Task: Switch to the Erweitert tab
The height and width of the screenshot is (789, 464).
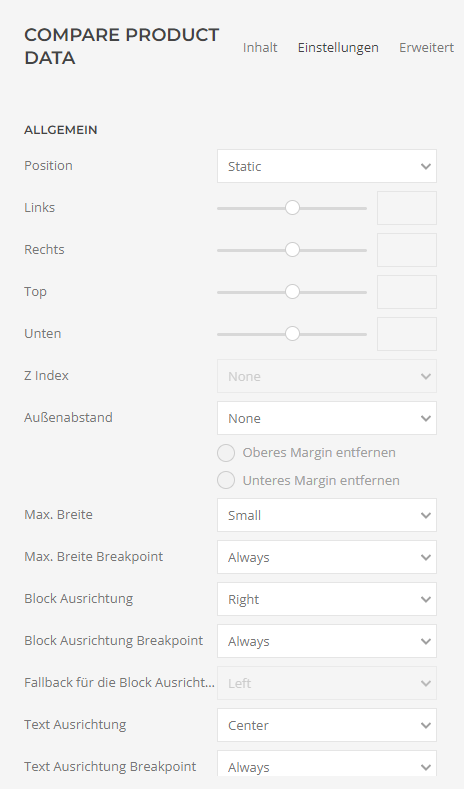Action: click(x=426, y=47)
